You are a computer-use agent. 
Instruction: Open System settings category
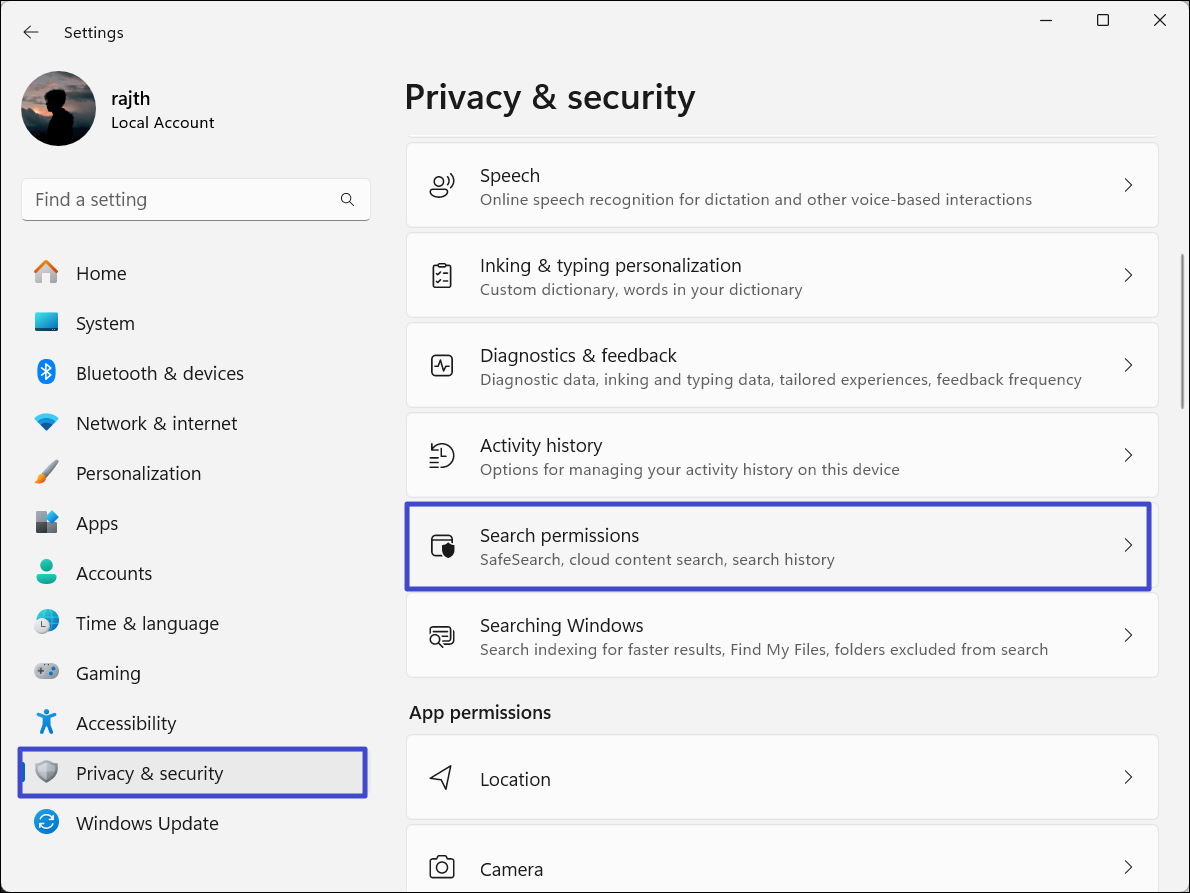point(105,323)
